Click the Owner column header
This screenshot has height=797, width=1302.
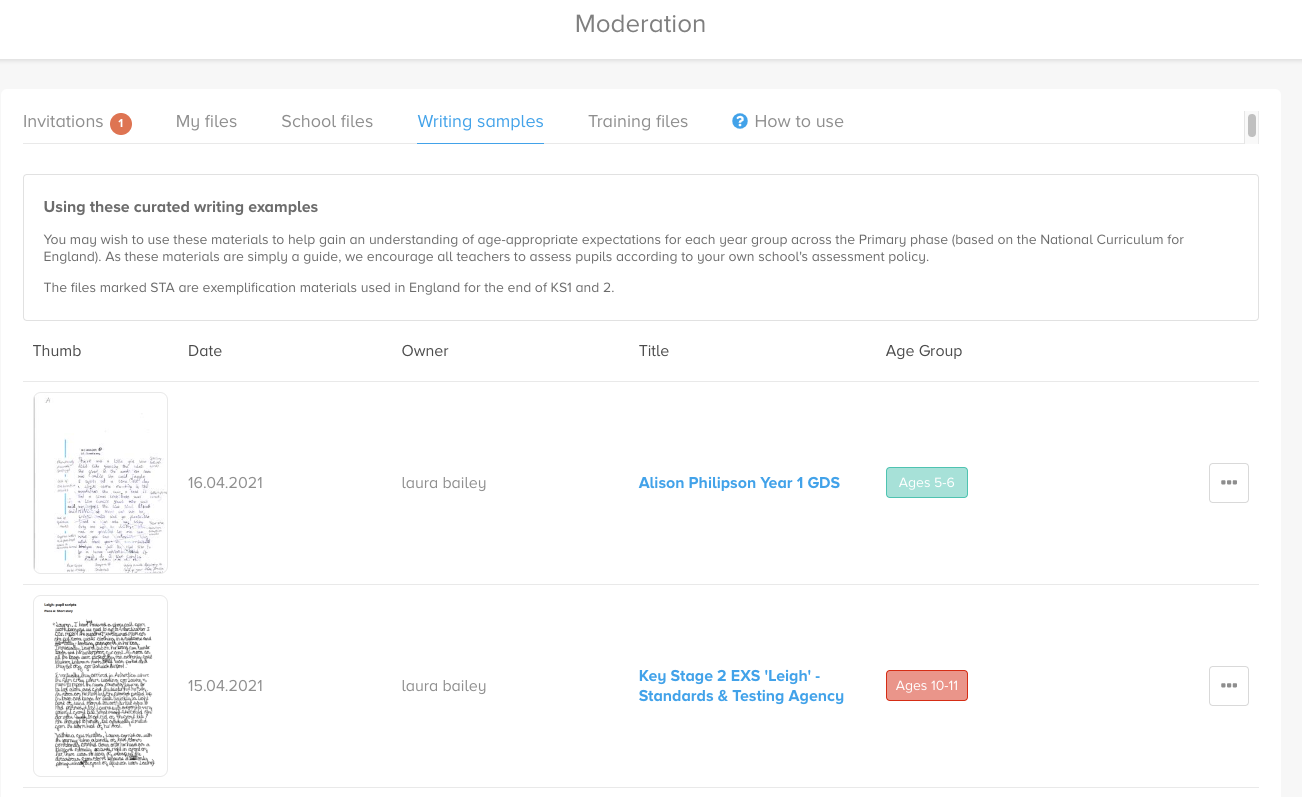click(x=425, y=351)
